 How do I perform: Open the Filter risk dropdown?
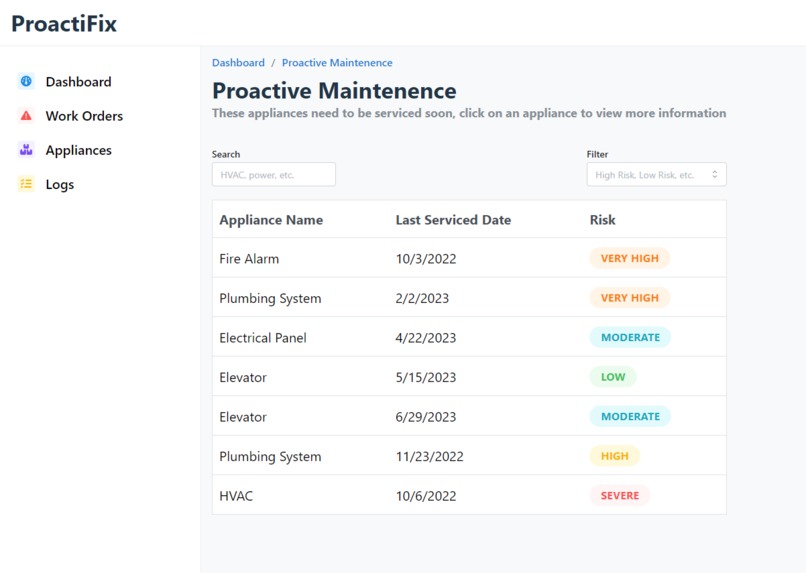pyautogui.click(x=656, y=175)
